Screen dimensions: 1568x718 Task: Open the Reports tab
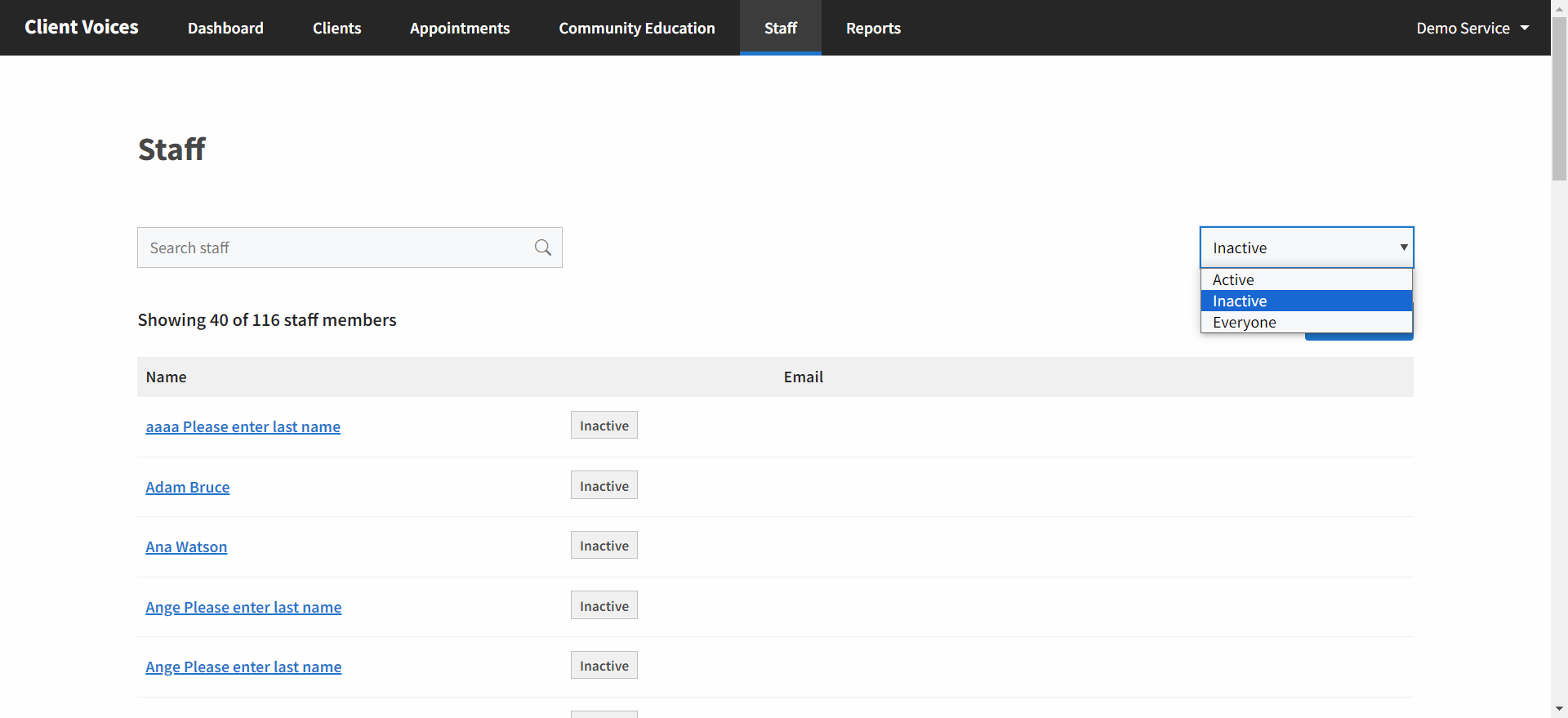(873, 28)
